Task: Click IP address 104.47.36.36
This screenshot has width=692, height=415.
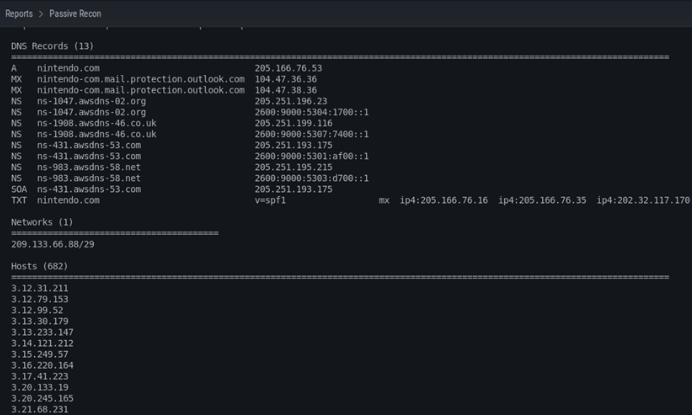Action: [x=286, y=79]
